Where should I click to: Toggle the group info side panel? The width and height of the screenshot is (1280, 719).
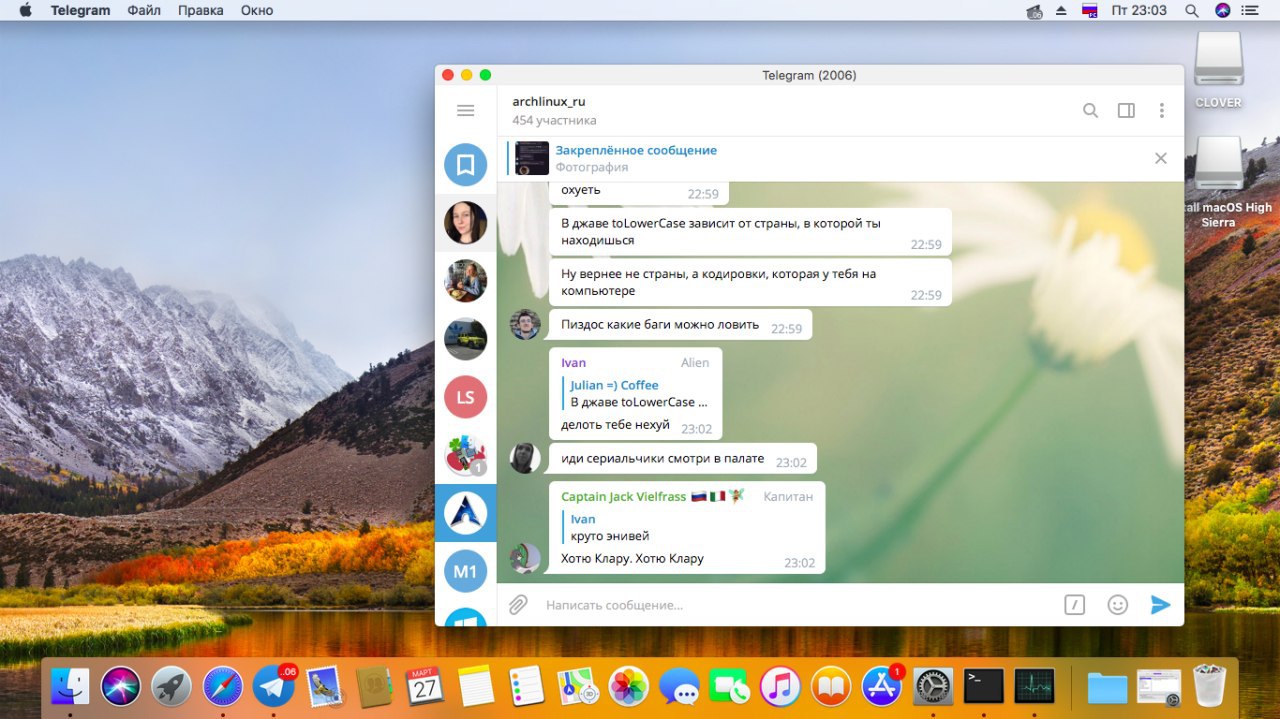coord(1126,111)
